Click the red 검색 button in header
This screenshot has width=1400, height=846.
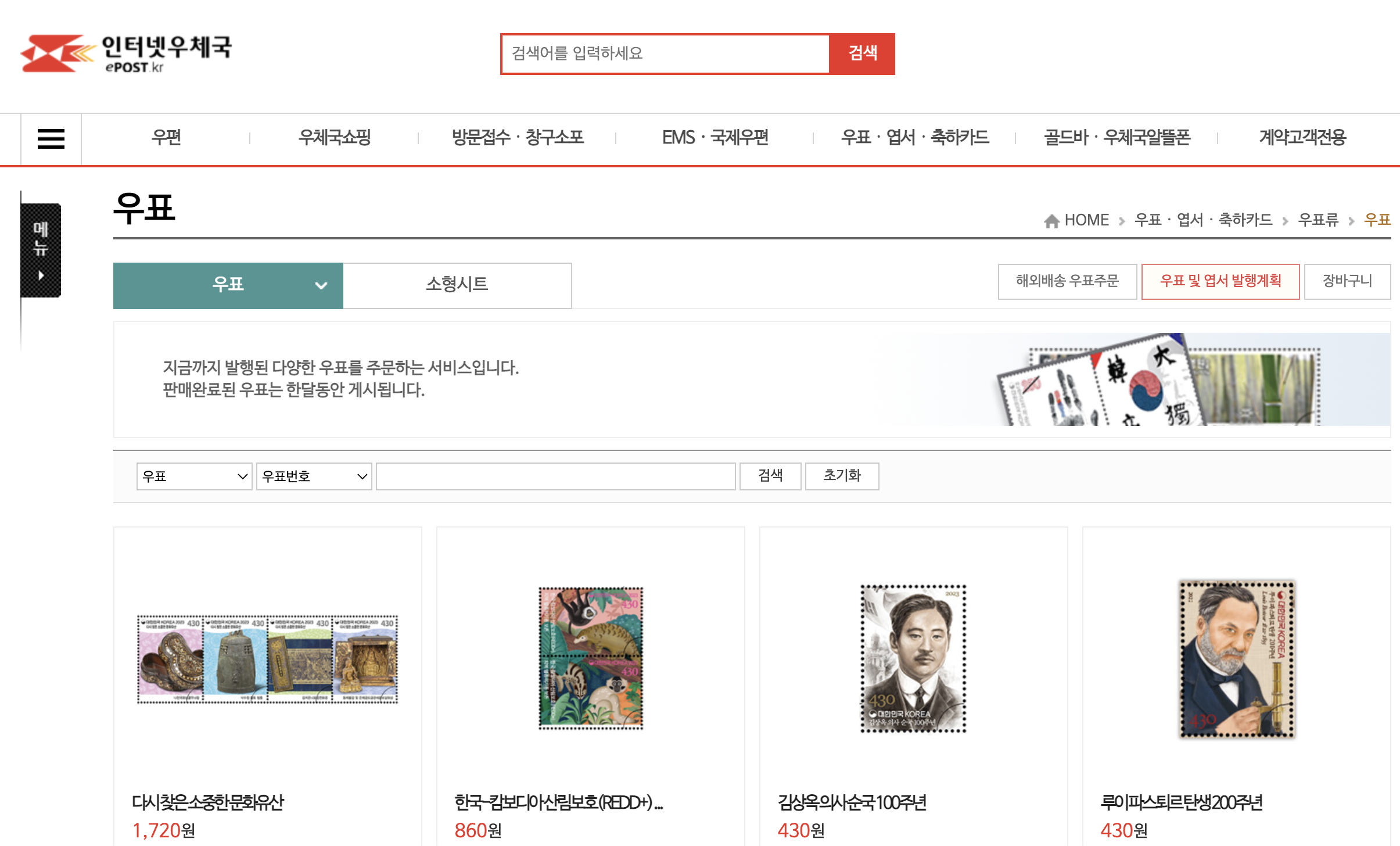pos(862,53)
